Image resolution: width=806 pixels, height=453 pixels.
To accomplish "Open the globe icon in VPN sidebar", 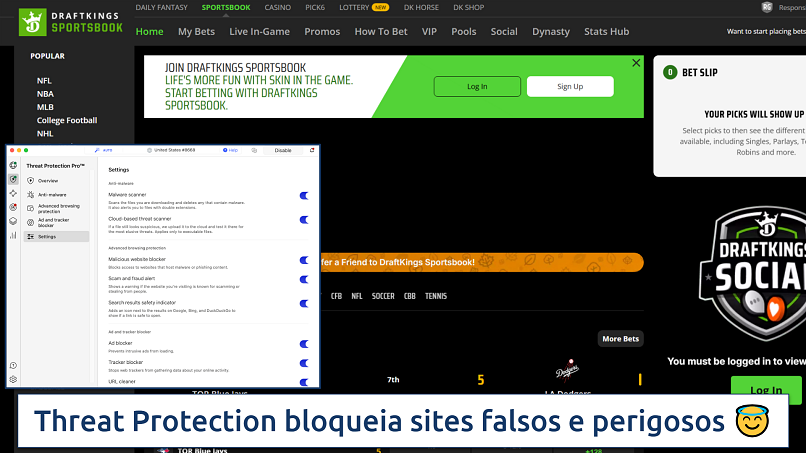I will pyautogui.click(x=13, y=165).
